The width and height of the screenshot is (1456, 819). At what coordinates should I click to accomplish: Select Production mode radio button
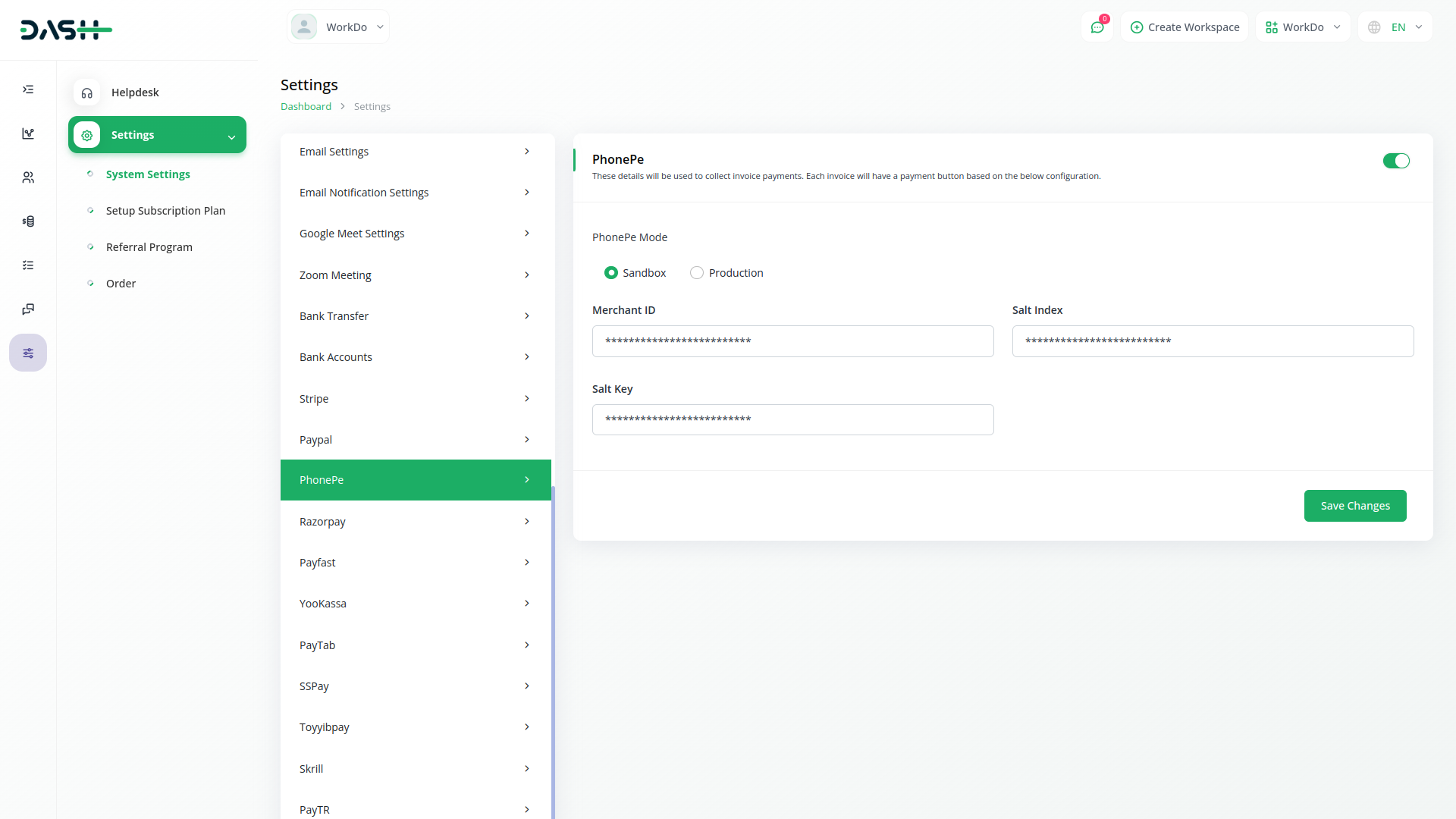pos(697,273)
